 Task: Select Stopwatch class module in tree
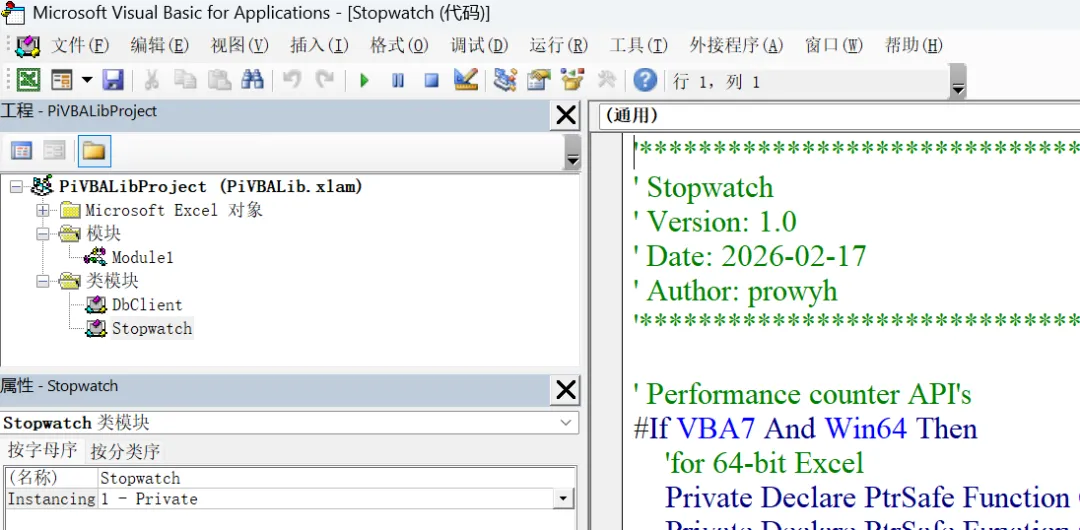[x=152, y=329]
